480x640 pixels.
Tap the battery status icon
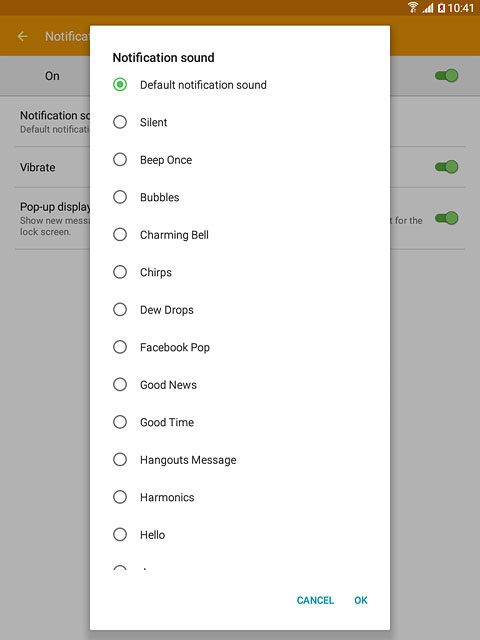click(441, 8)
